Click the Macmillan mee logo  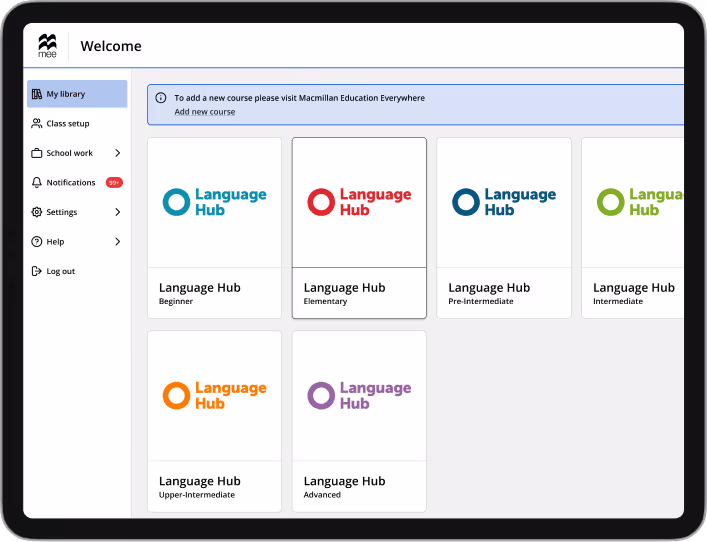[47, 46]
